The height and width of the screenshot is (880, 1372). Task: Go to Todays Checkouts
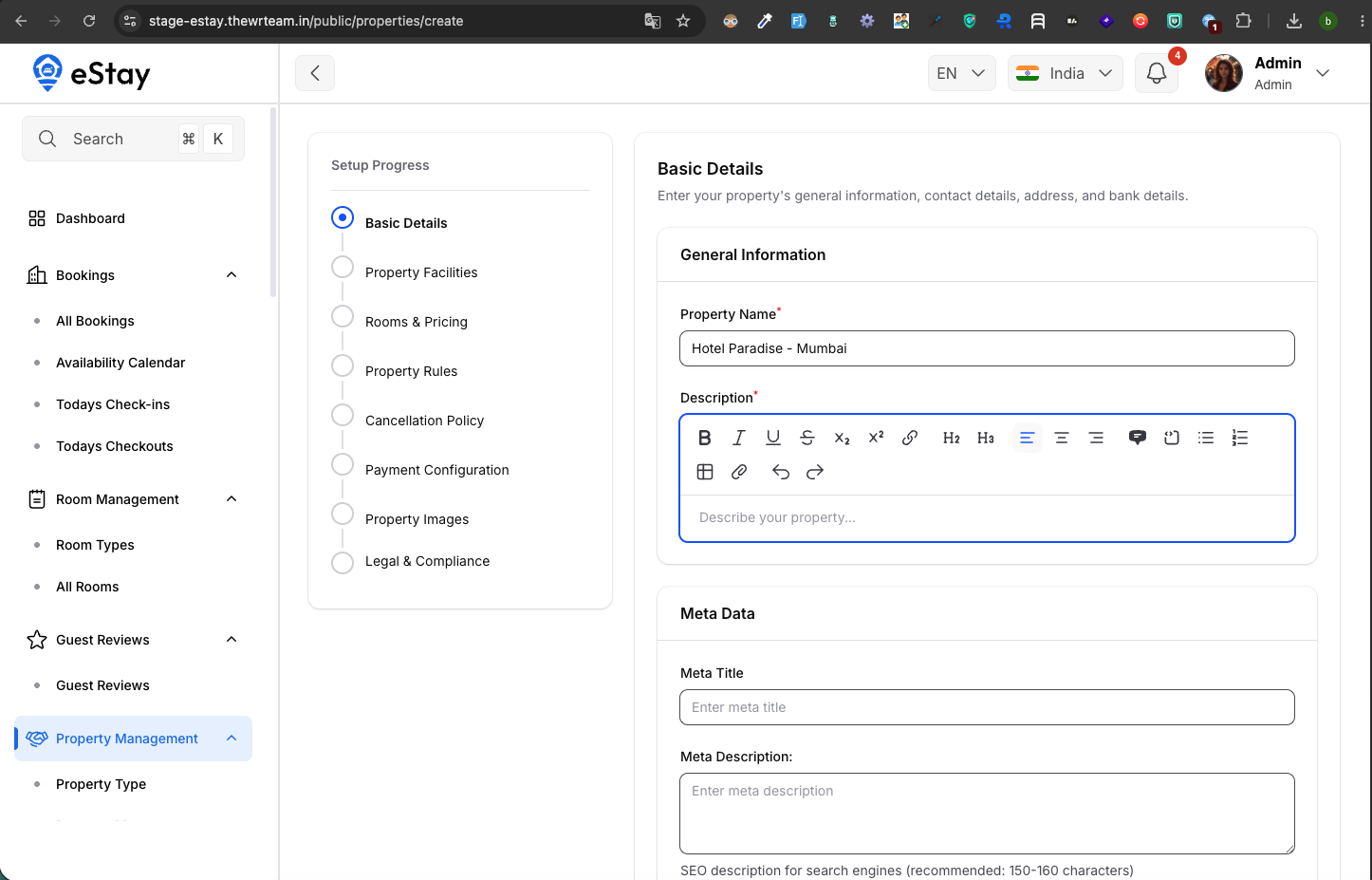coord(115,446)
